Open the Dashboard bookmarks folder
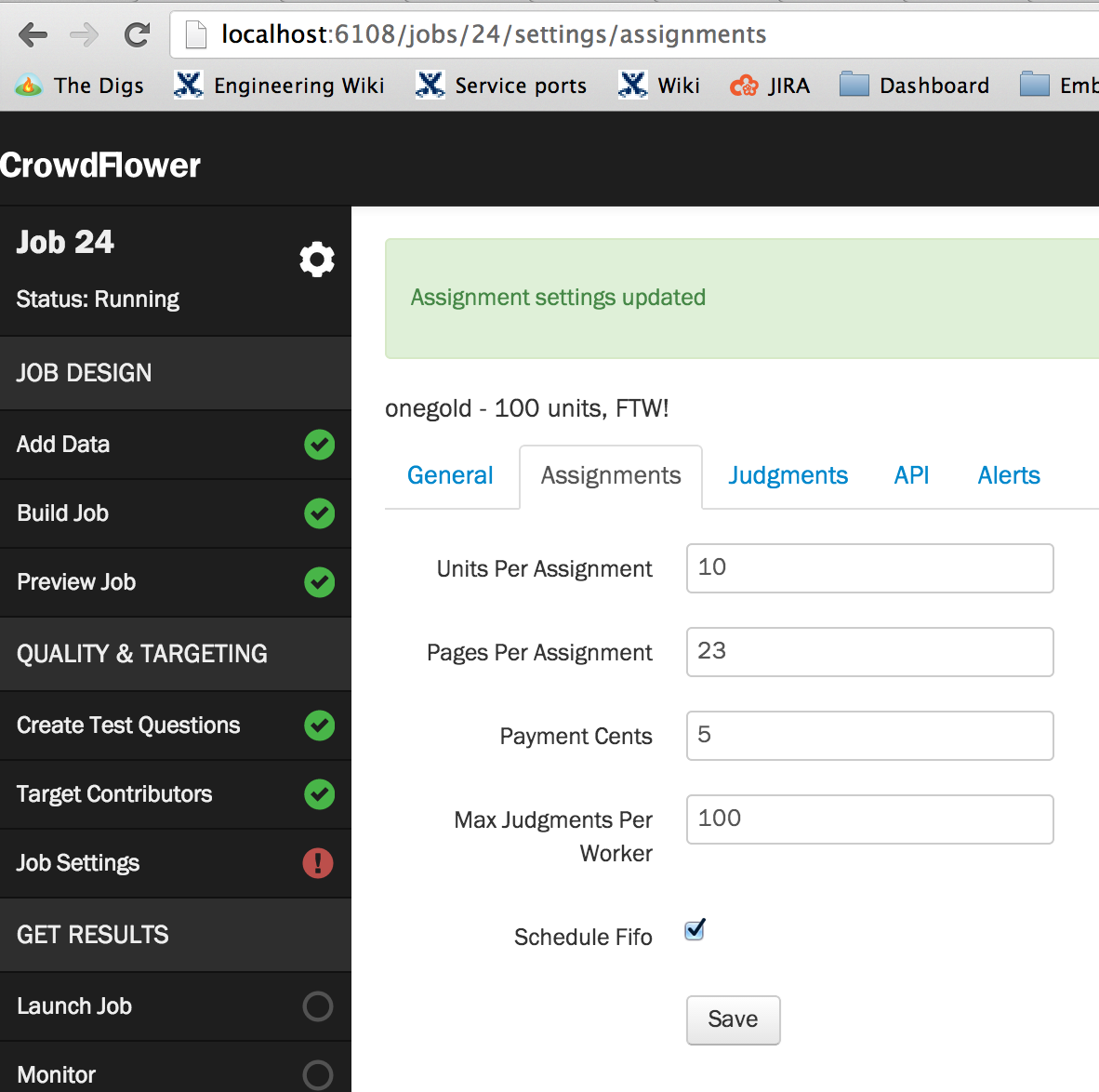1099x1092 pixels. tap(915, 86)
